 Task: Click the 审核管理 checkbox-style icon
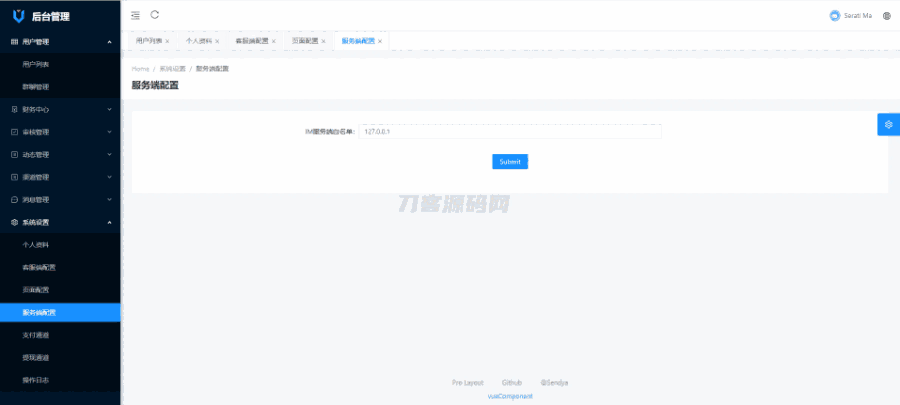tap(14, 132)
